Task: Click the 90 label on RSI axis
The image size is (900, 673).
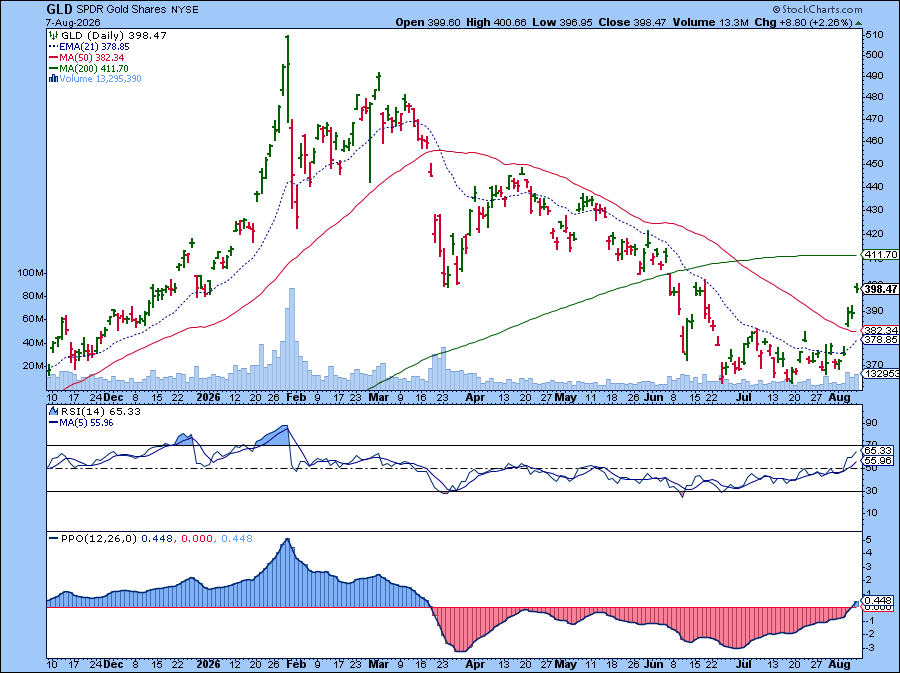Action: [871, 423]
